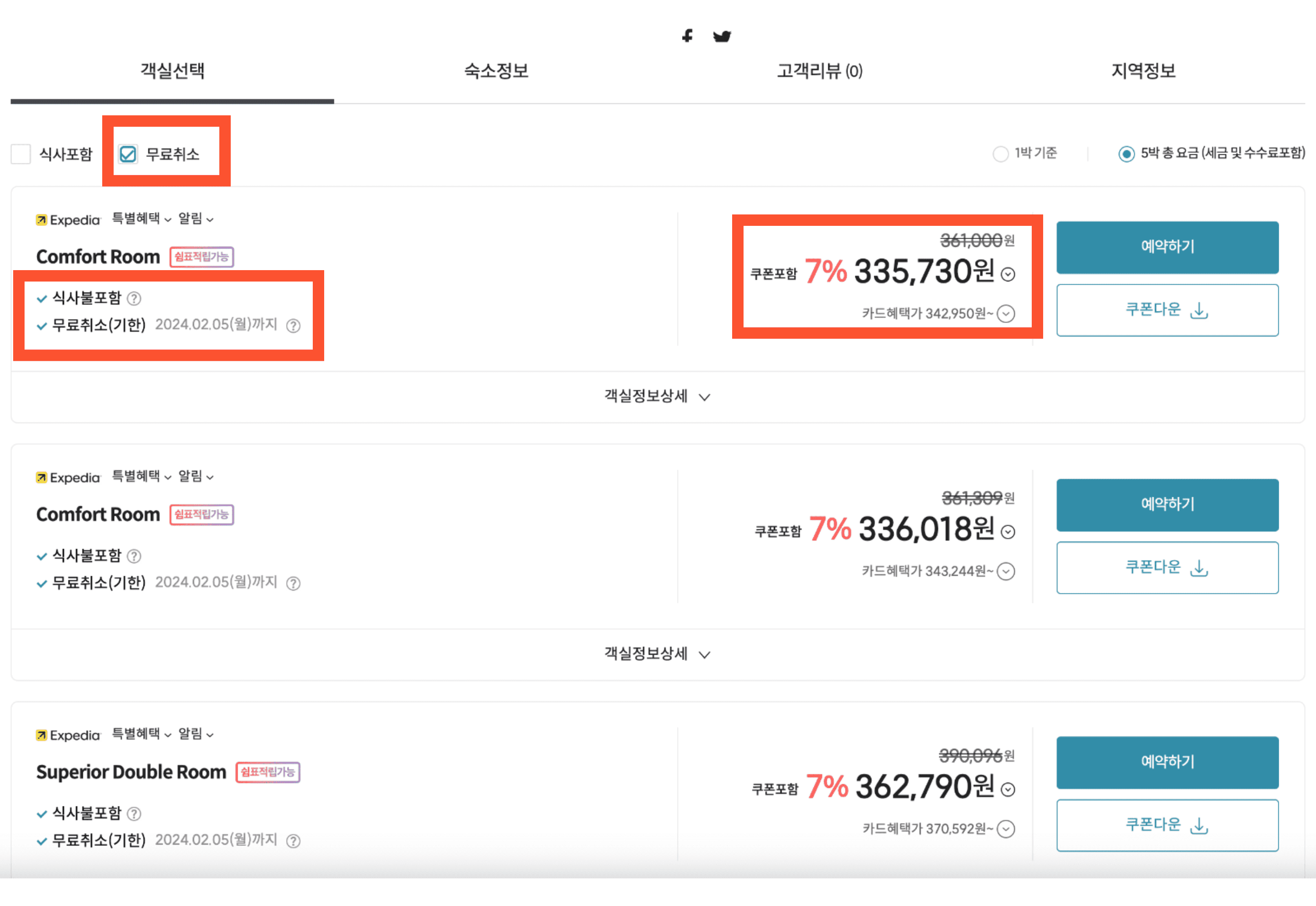Click the 쉼표적립가능 badge on Superior Double Room
The width and height of the screenshot is (1316, 906).
268,772
